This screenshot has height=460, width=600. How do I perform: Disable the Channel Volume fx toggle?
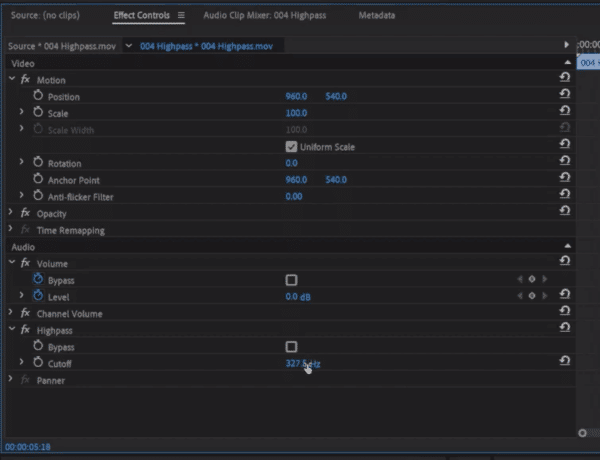click(x=25, y=313)
